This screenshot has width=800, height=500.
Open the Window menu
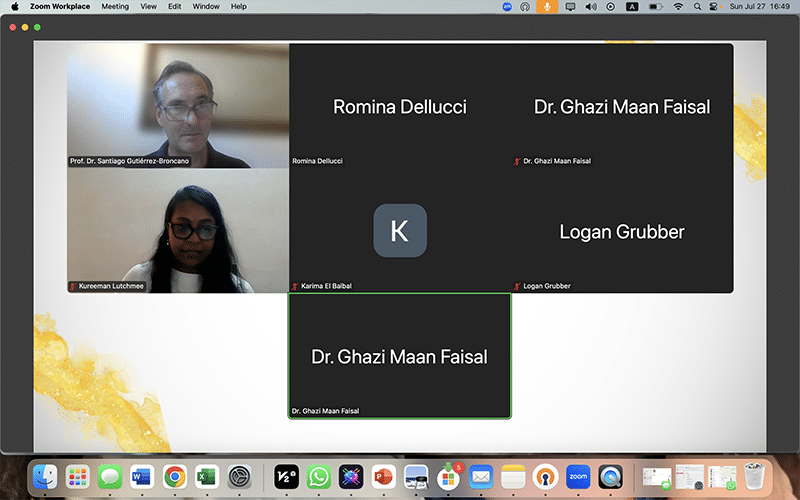(206, 6)
